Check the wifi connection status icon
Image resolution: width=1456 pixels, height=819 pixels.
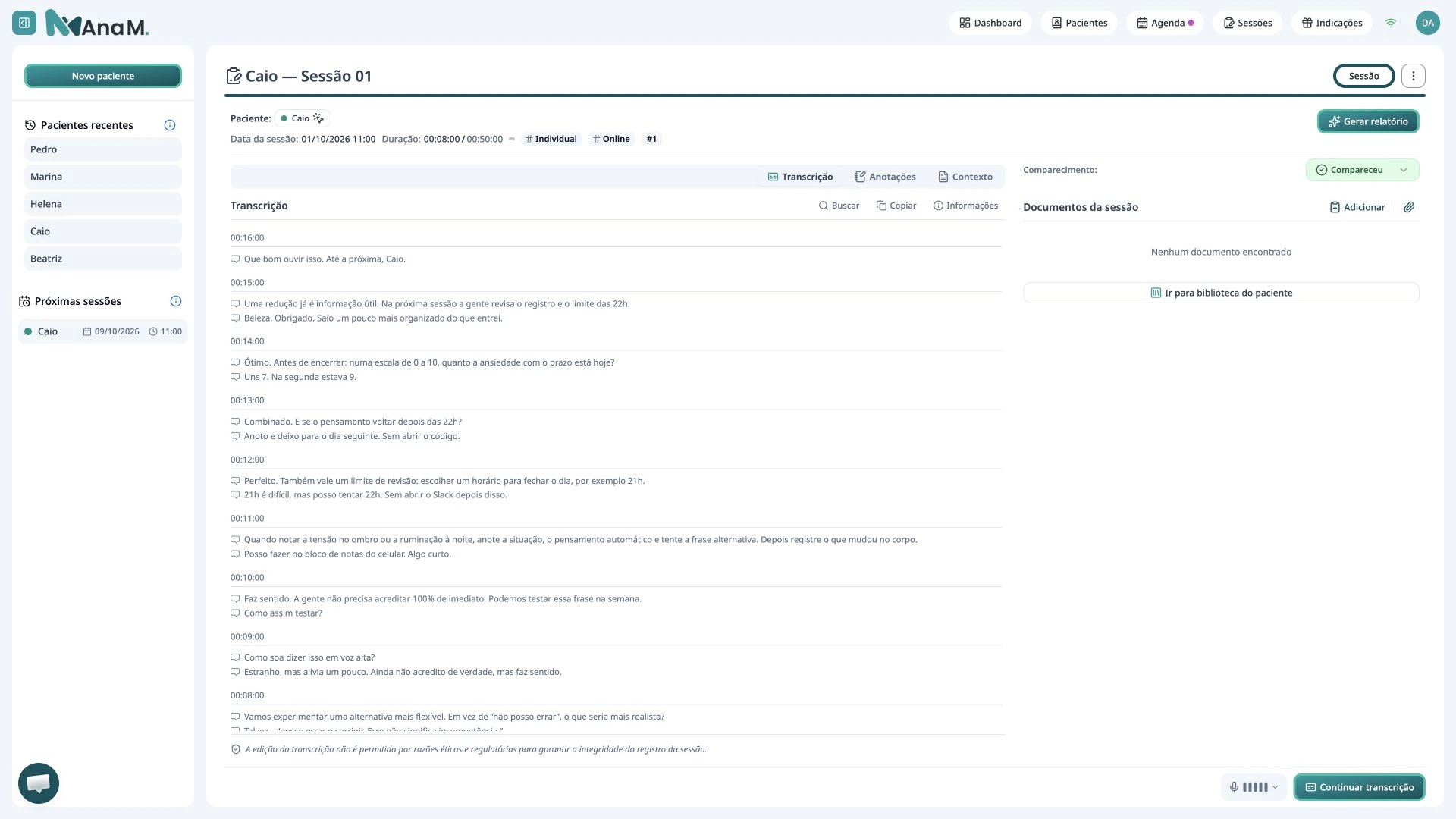[1391, 23]
